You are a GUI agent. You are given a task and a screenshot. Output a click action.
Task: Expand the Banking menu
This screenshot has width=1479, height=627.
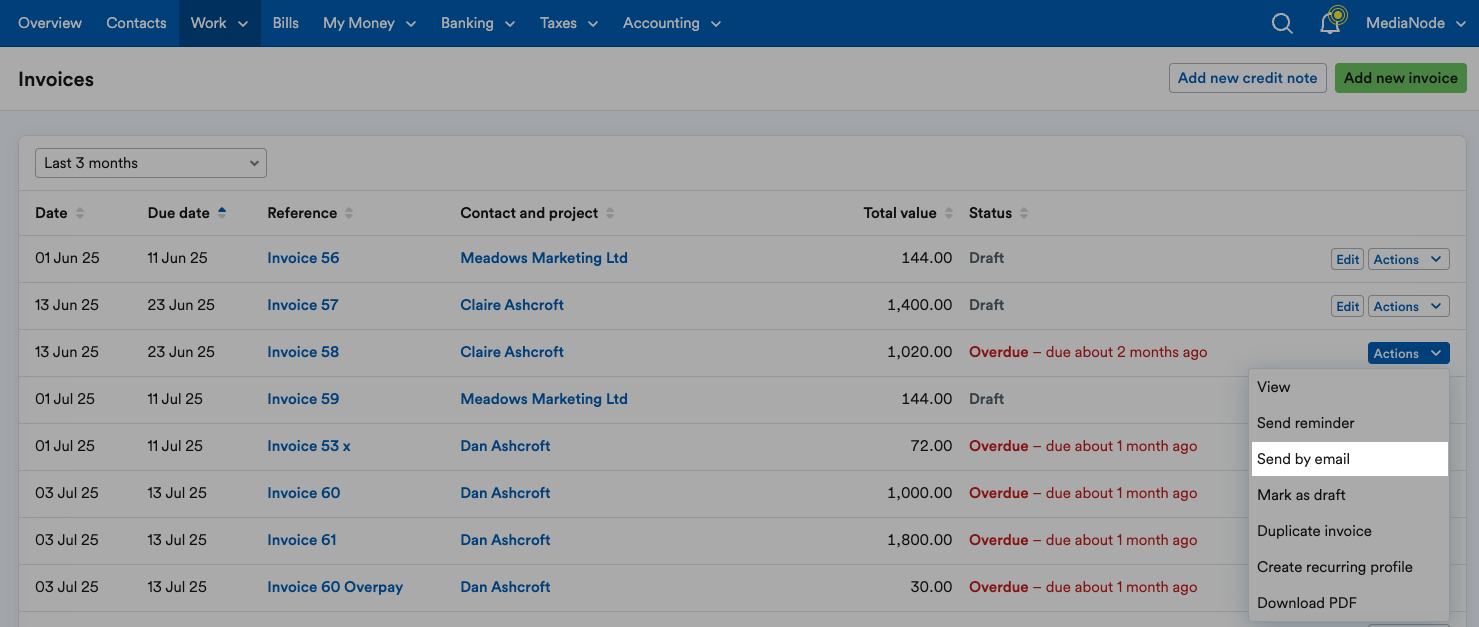[x=478, y=23]
